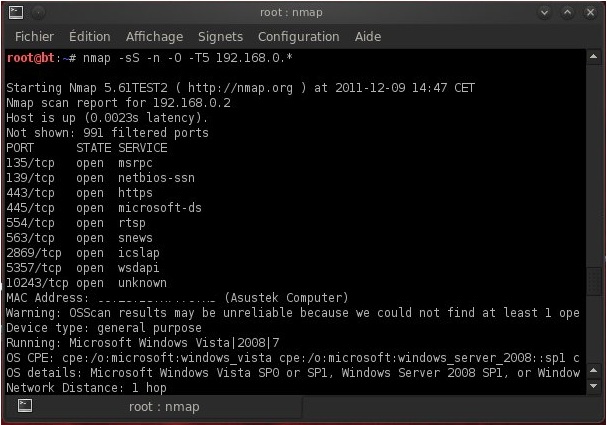Click scrollbar up arrow near bottom
Viewport: 607px width, 425px height.
click(x=593, y=370)
